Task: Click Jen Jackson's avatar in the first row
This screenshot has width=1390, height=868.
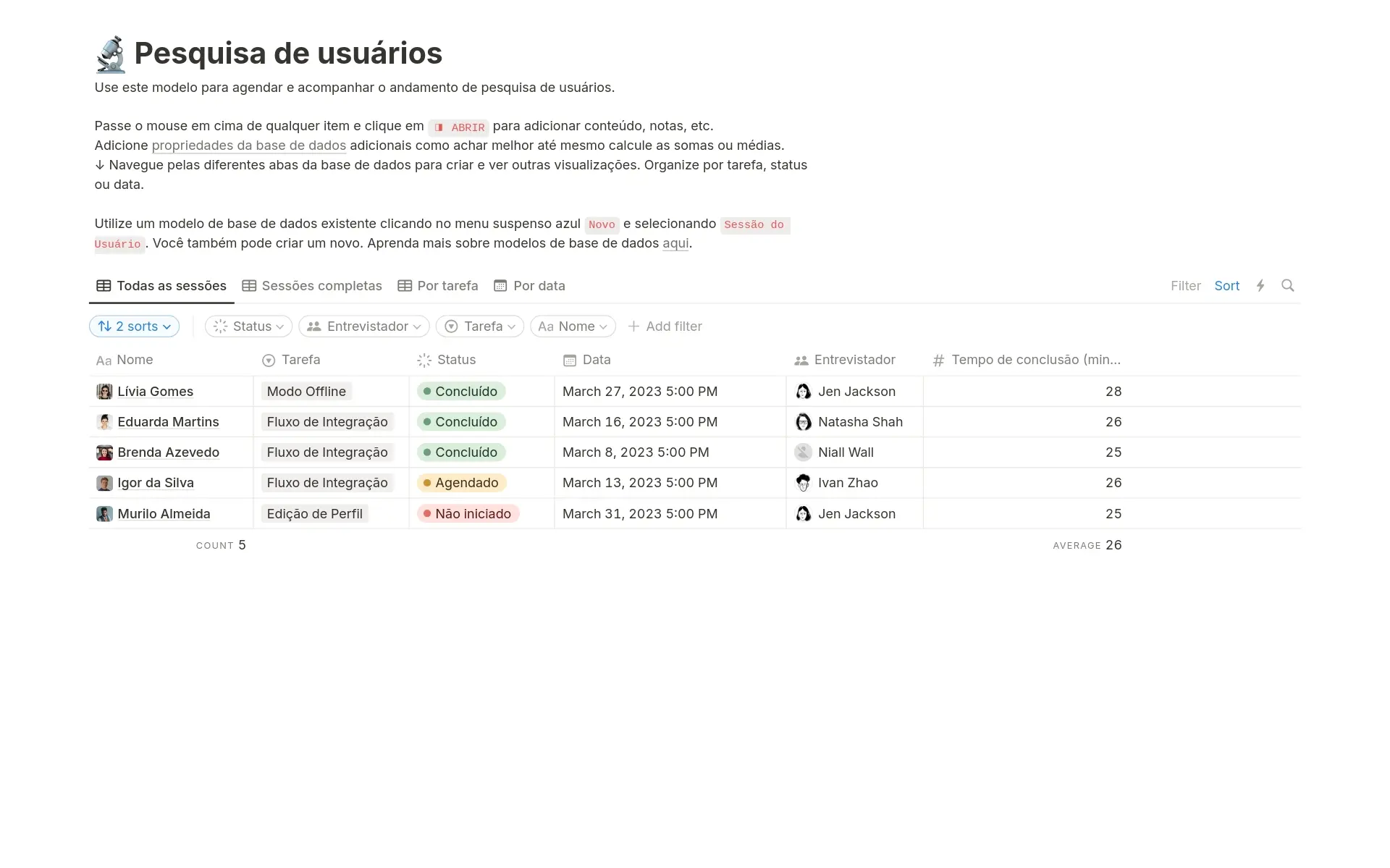Action: pos(803,391)
